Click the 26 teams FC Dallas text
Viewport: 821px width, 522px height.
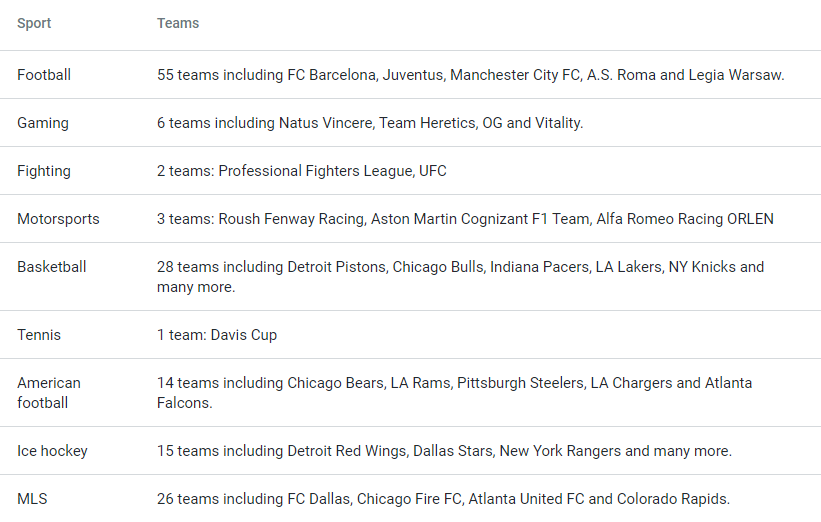click(x=443, y=499)
